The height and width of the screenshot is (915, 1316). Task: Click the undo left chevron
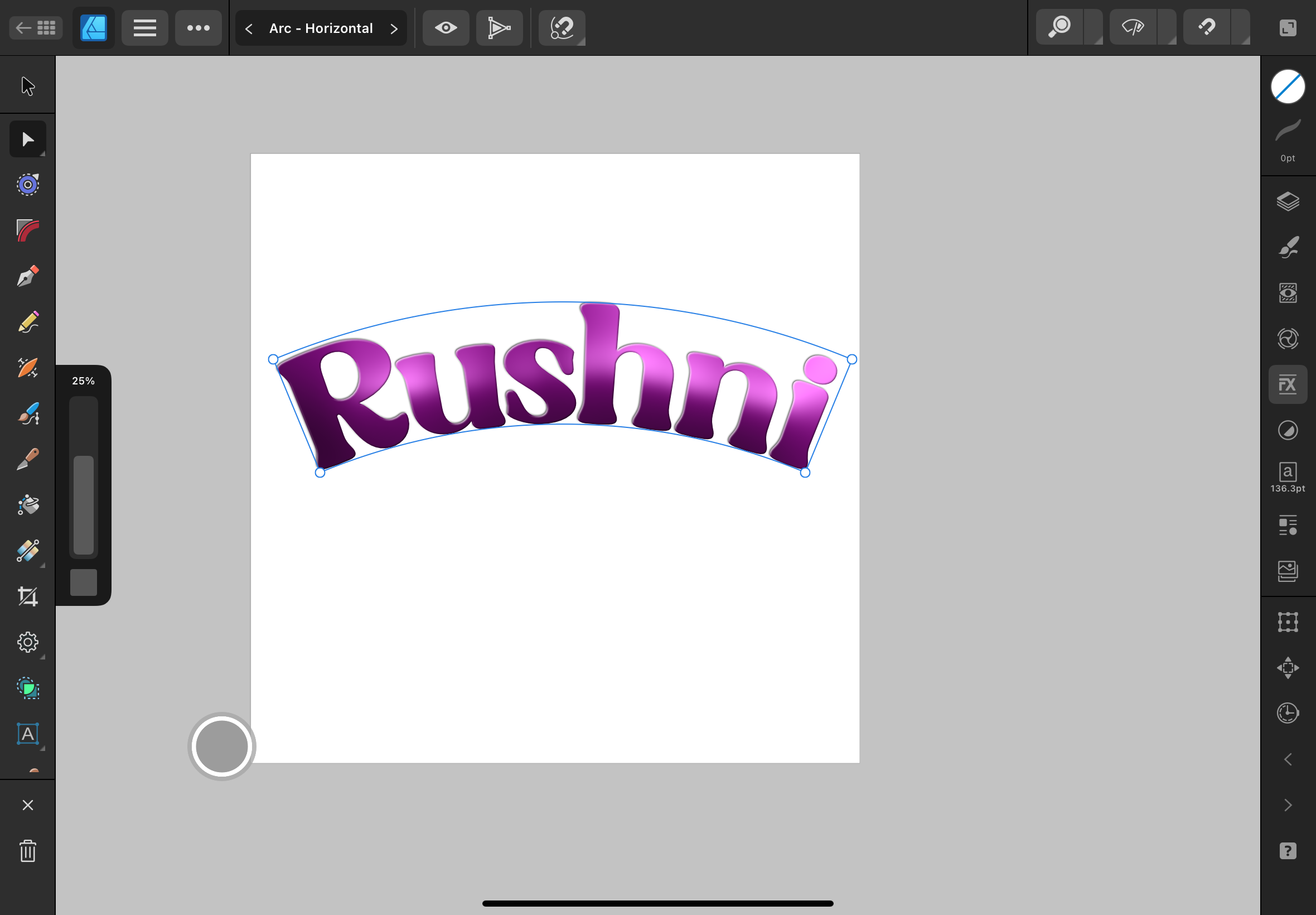1288,760
